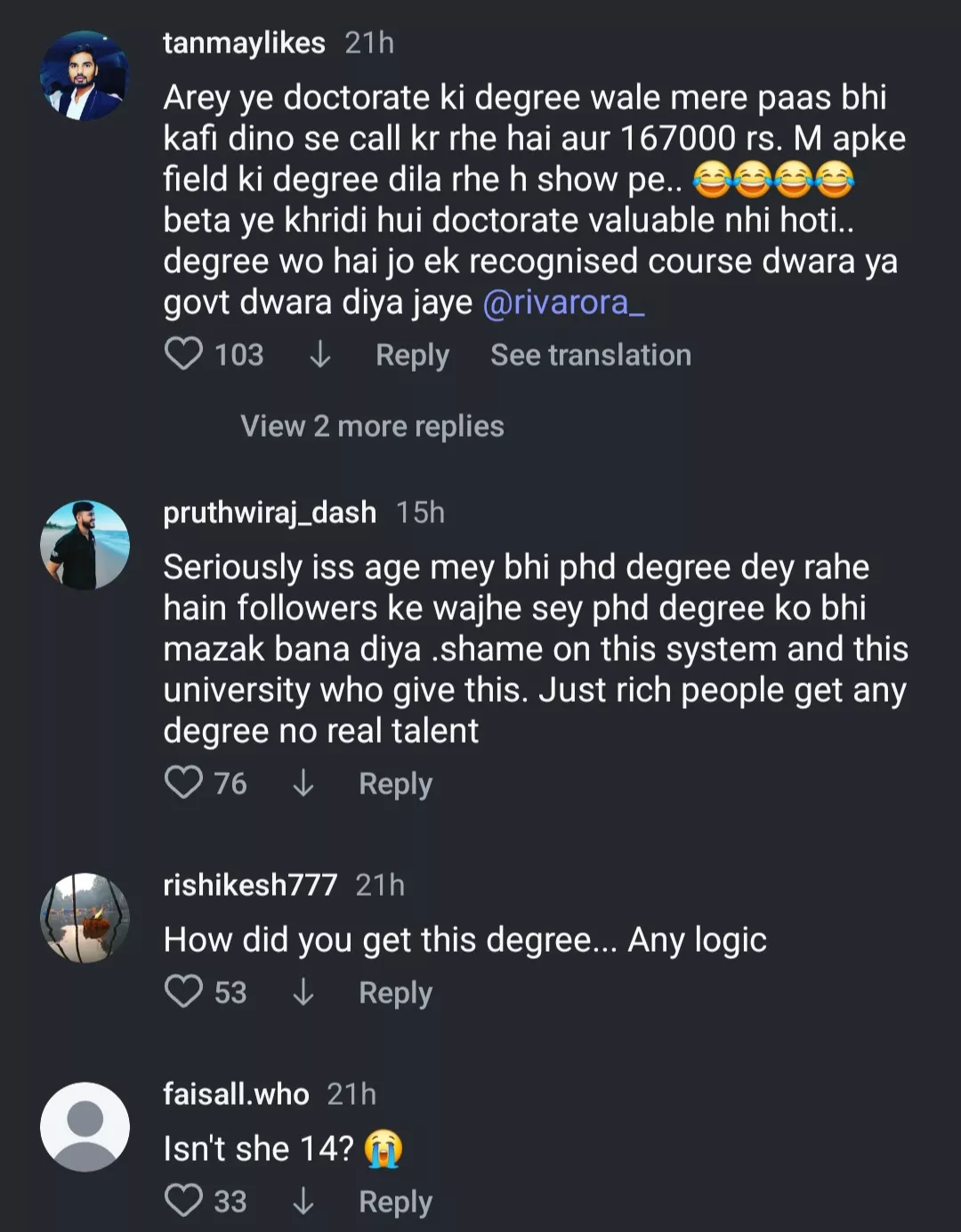The image size is (961, 1232).
Task: Tap faisall.who's default avatar
Action: coord(85,1126)
